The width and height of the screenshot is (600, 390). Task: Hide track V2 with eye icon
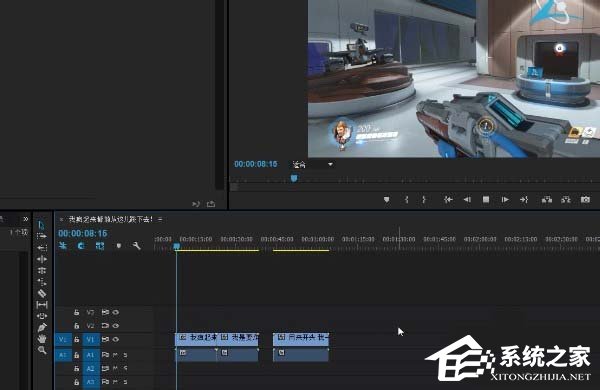[116, 326]
